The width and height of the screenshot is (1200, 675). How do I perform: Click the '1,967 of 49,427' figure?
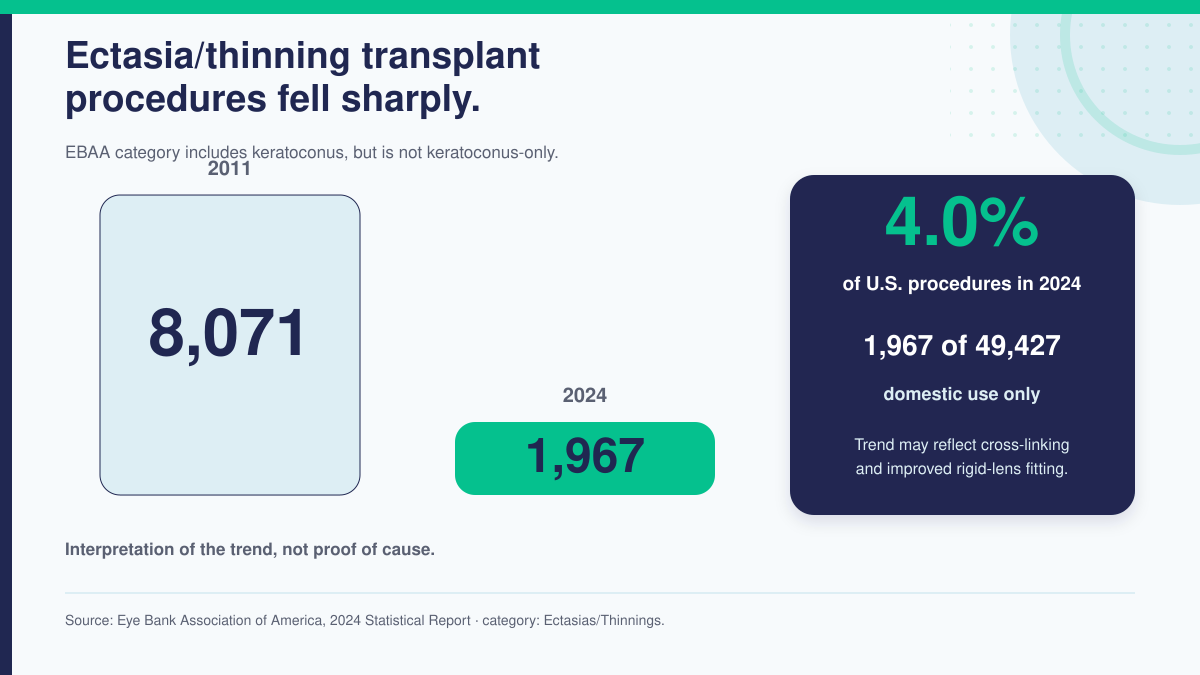pyautogui.click(x=962, y=346)
